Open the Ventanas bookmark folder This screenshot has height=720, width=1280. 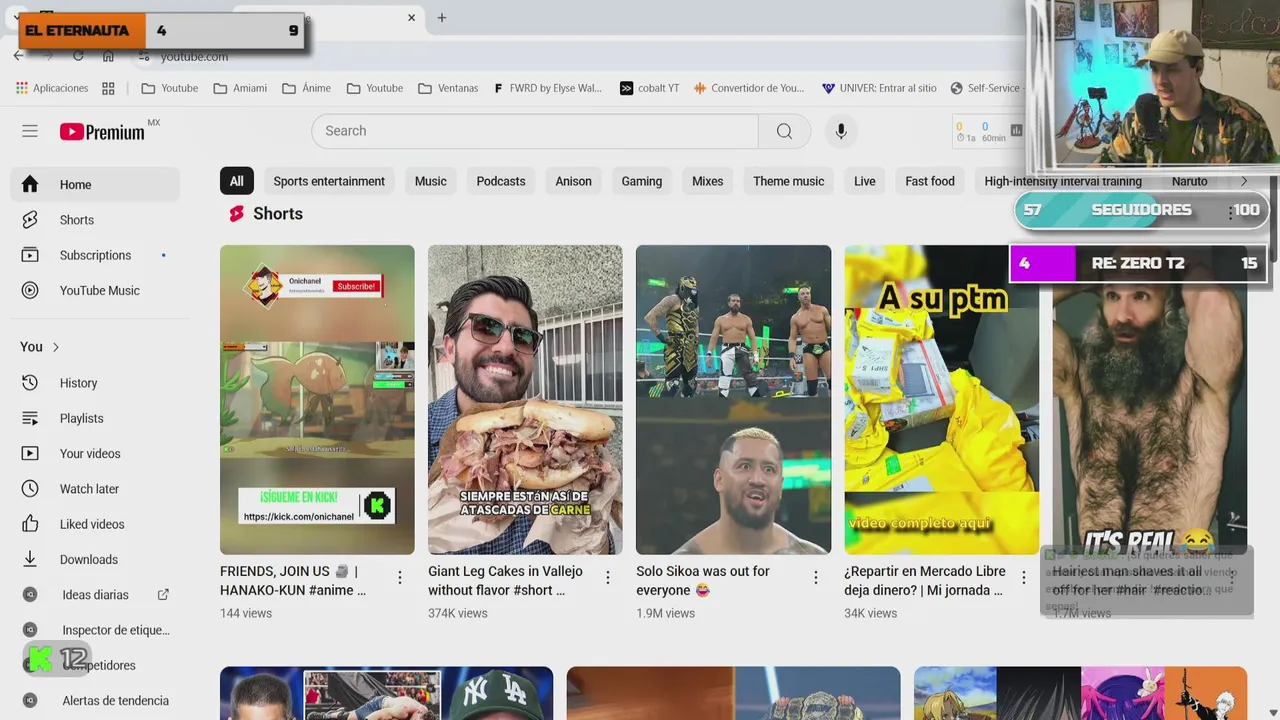point(448,88)
